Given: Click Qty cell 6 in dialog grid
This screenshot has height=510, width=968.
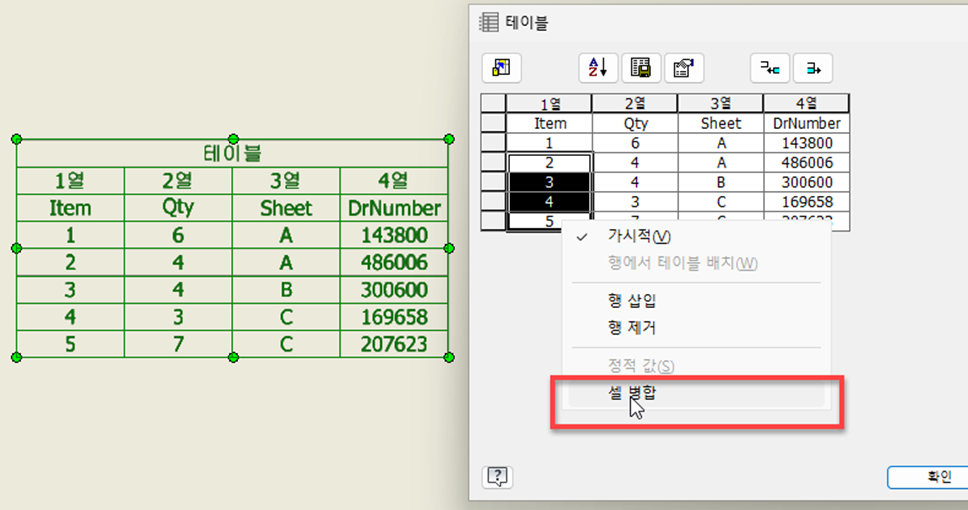Looking at the screenshot, I should pos(635,143).
